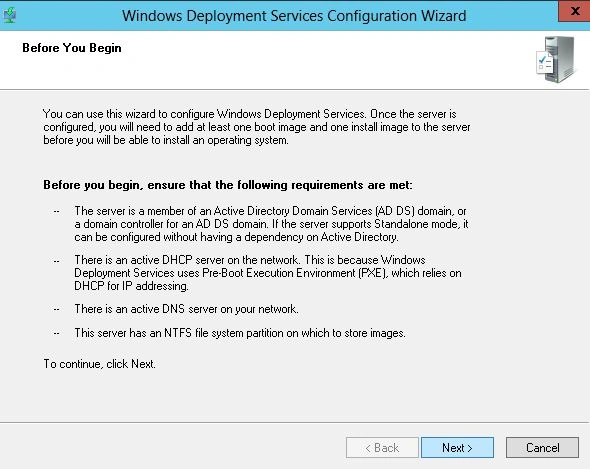Click the blank white header area under 'Before You Begin'
Screen dimensions: 590x469
pyautogui.click(x=263, y=72)
